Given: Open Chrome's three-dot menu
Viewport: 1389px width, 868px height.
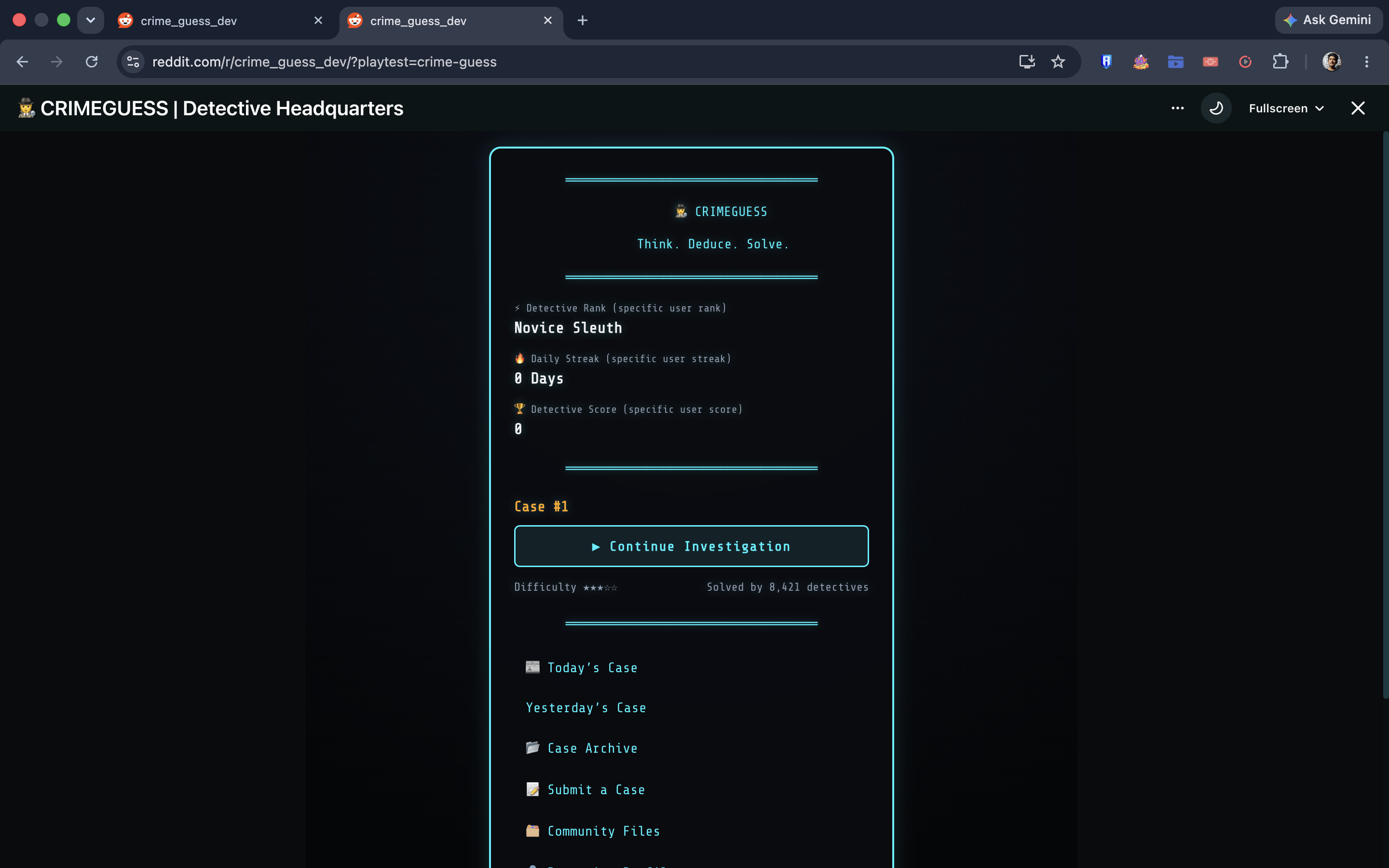Looking at the screenshot, I should click(1367, 61).
